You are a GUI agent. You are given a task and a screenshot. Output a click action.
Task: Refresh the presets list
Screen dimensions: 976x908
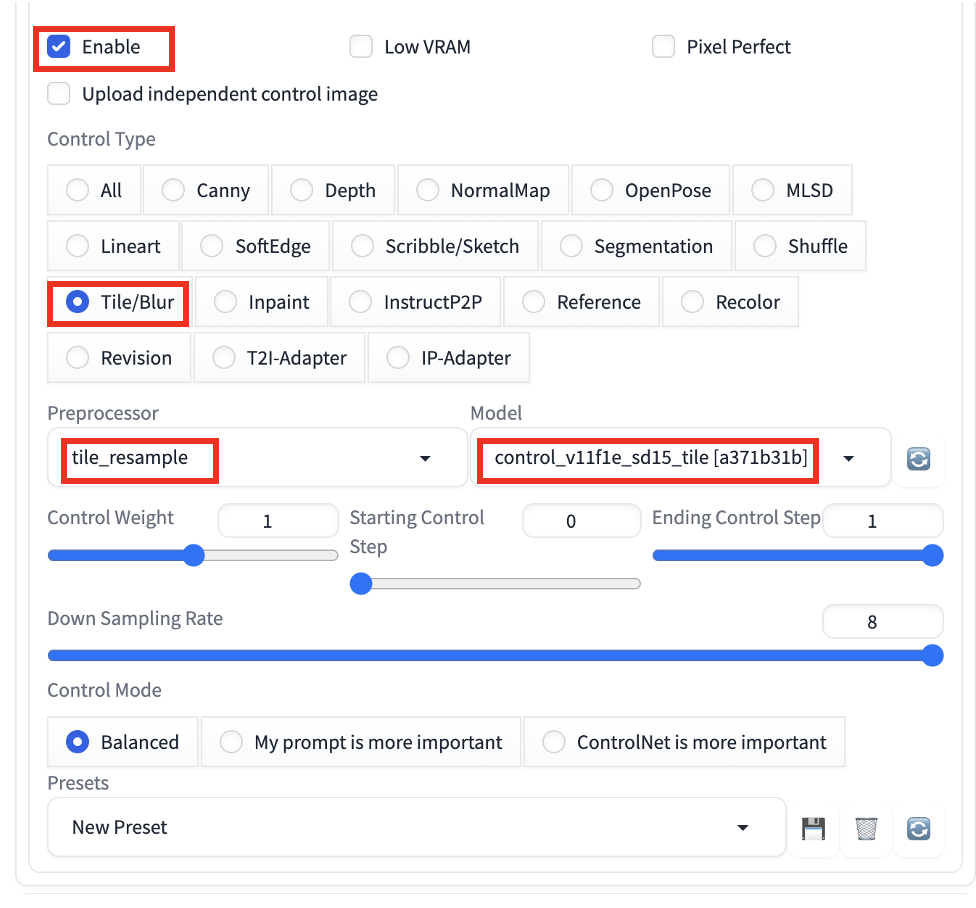tap(918, 829)
